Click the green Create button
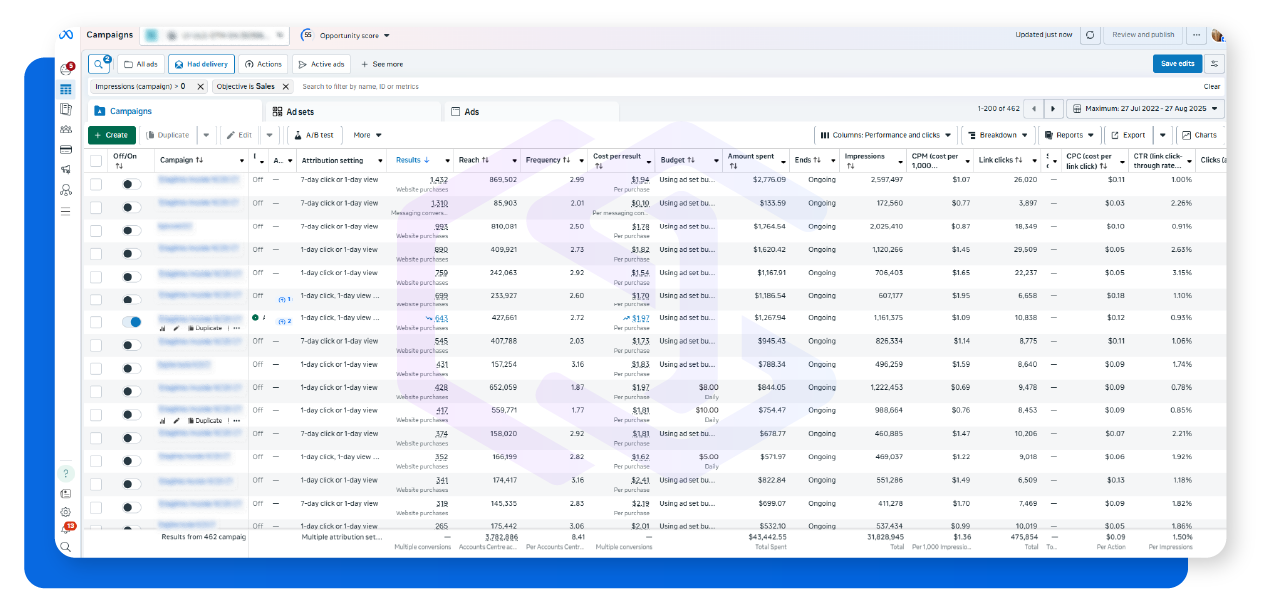The width and height of the screenshot is (1277, 606). pos(111,135)
